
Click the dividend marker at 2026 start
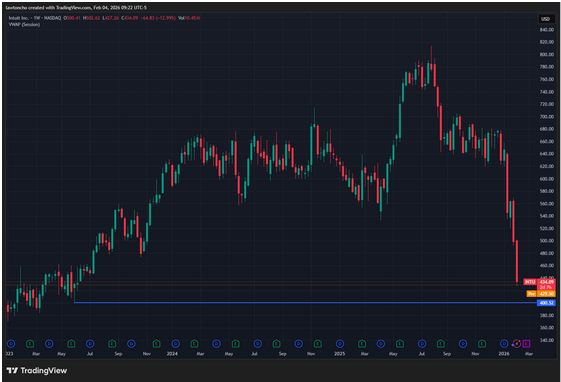(504, 344)
